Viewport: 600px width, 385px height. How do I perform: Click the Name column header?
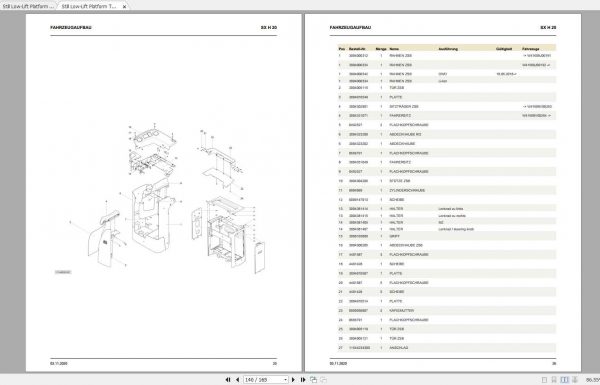(394, 49)
